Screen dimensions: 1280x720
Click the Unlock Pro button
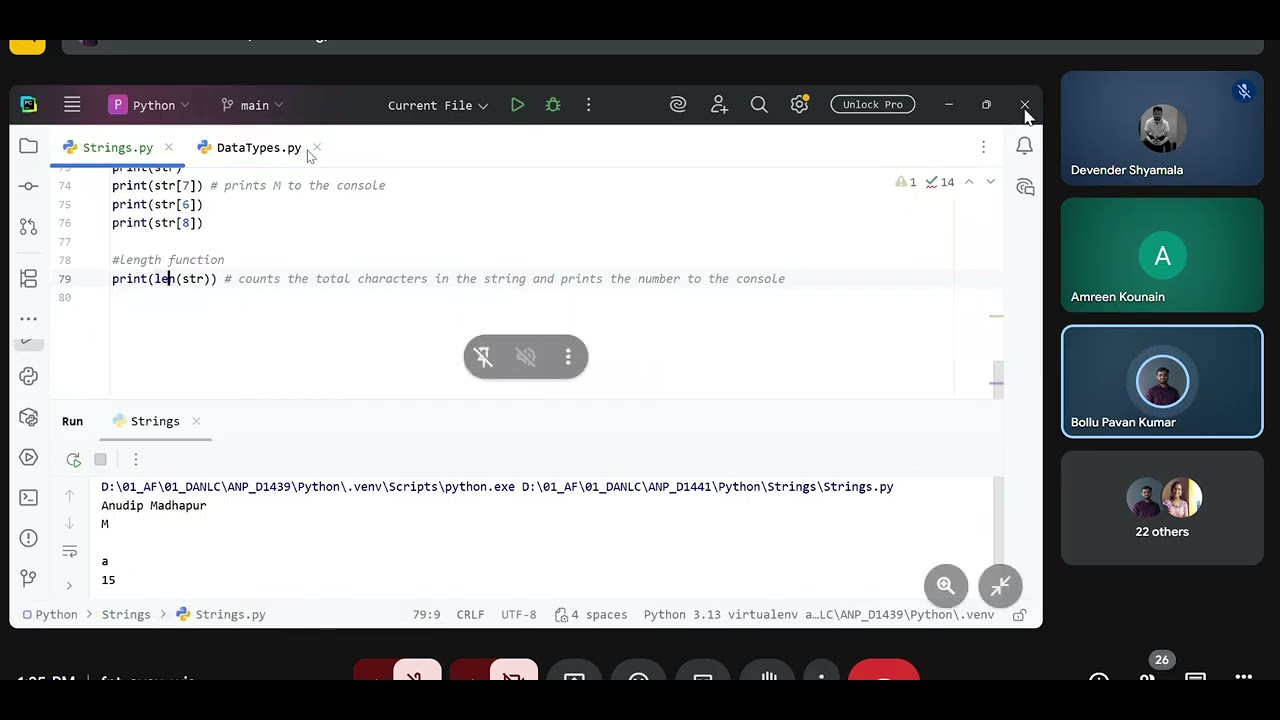click(x=872, y=105)
